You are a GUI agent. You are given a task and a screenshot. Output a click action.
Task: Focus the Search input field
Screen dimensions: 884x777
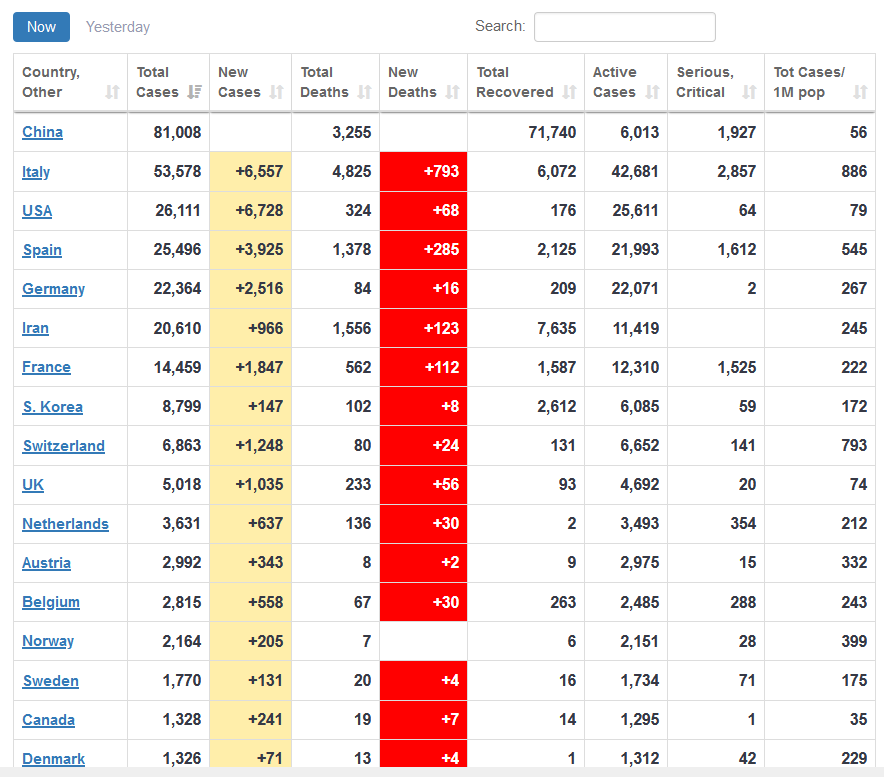[x=624, y=27]
